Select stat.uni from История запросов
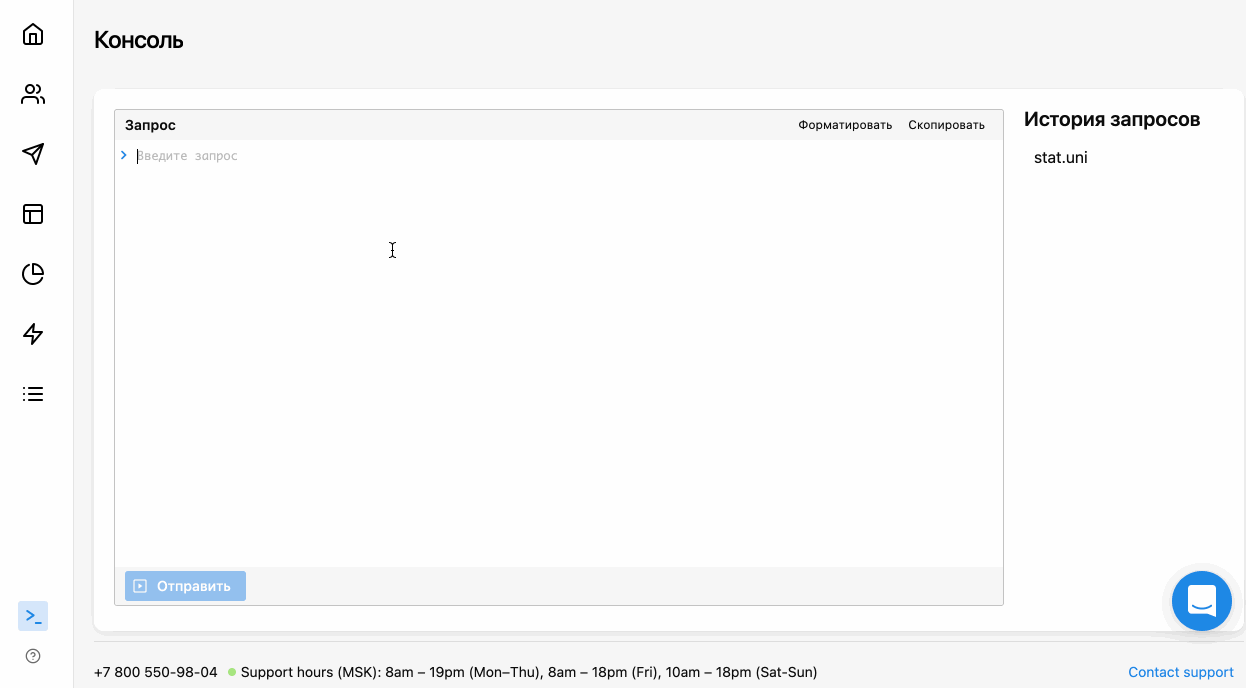 point(1061,157)
